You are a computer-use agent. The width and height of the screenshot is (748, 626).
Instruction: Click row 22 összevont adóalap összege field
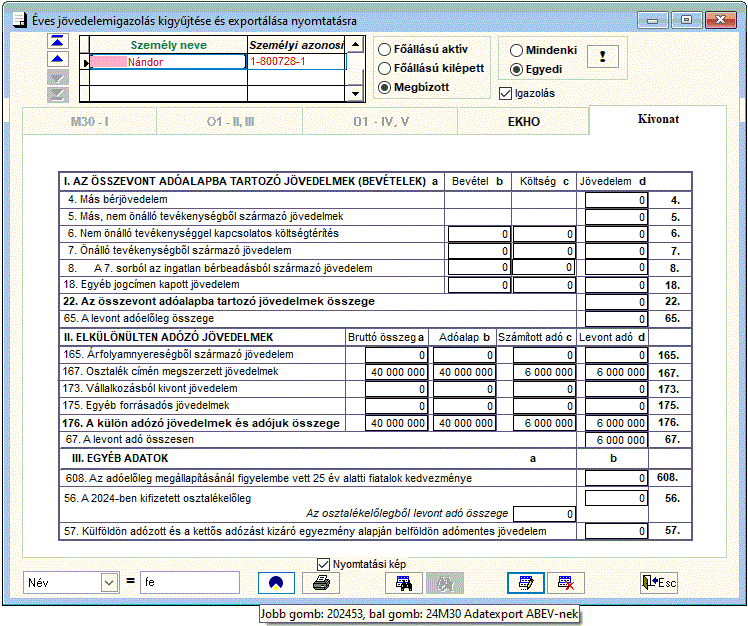pyautogui.click(x=616, y=302)
